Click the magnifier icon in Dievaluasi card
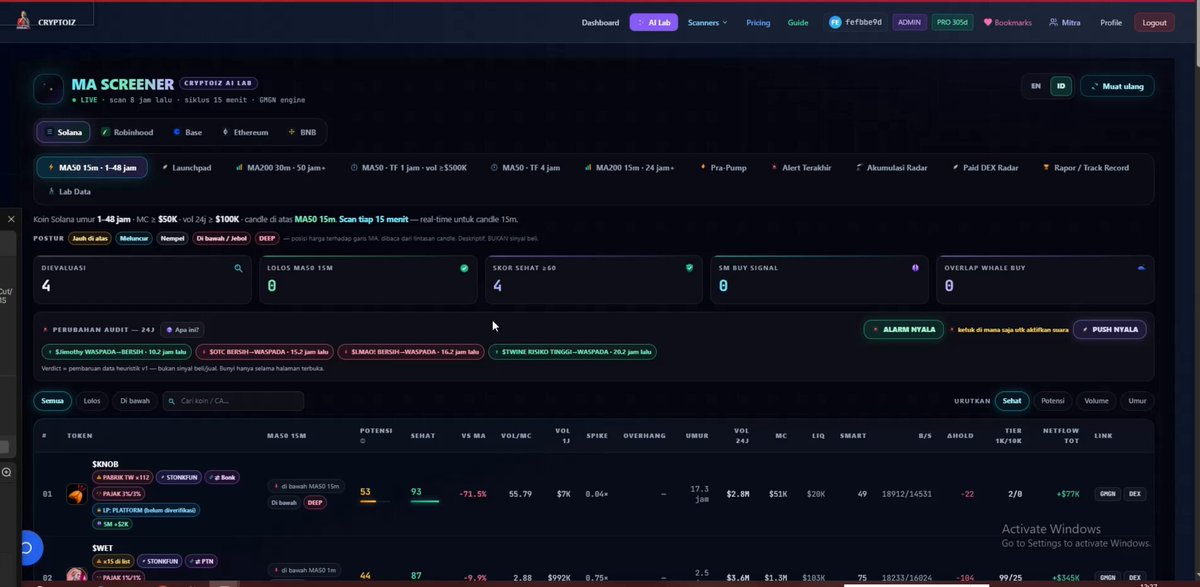 point(238,268)
